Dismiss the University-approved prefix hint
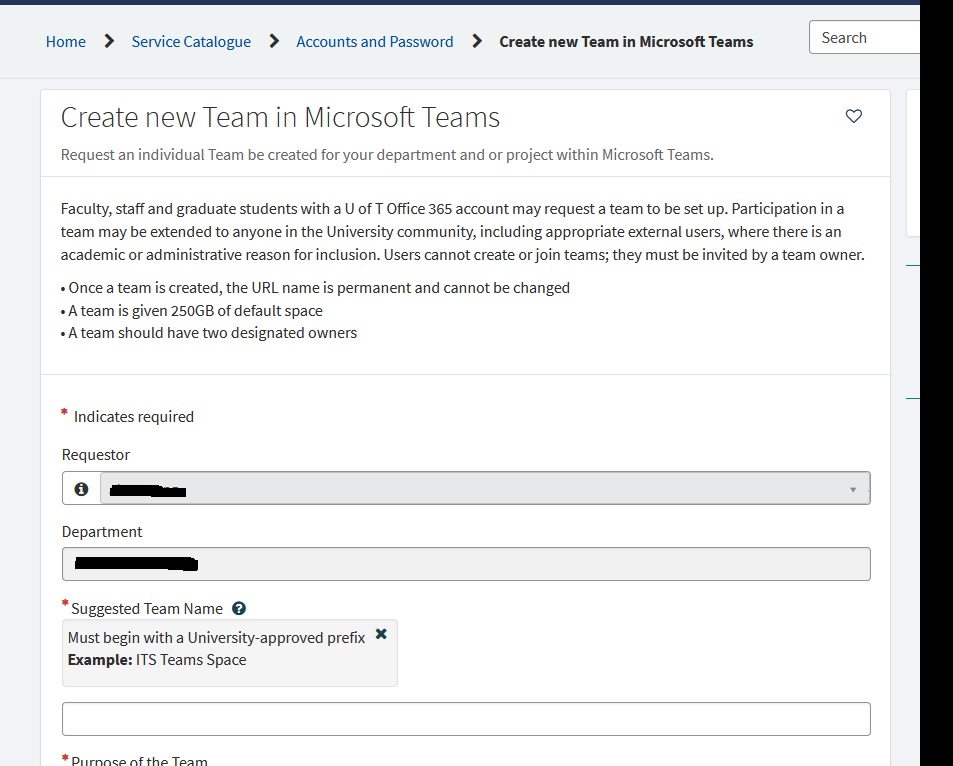Screen dimensions: 953x766 [x=381, y=634]
